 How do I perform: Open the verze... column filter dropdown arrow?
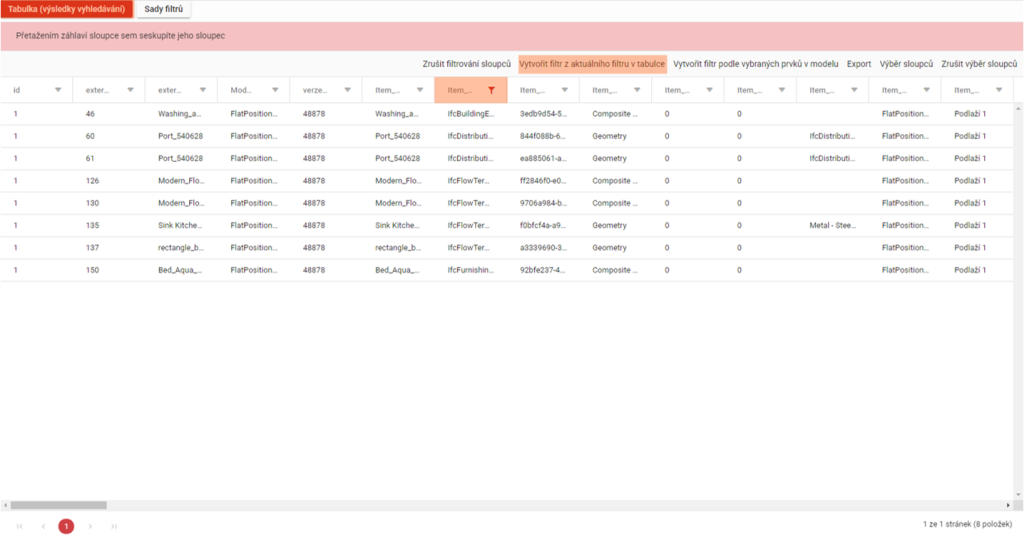(347, 90)
